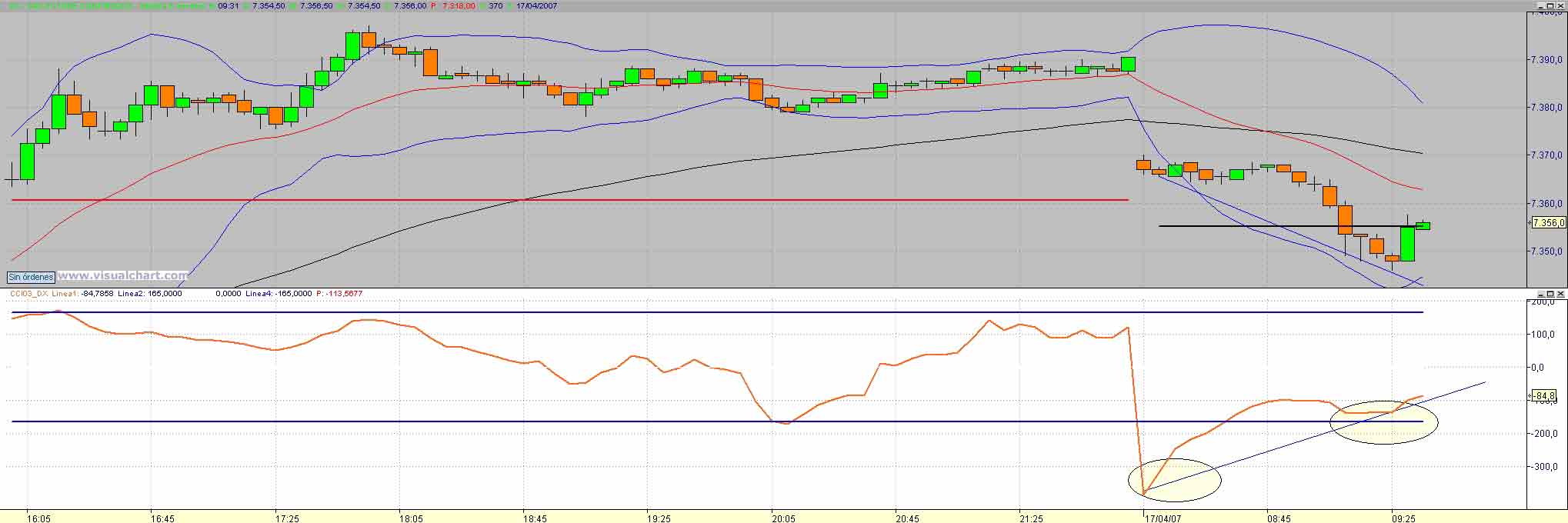Select the red horizontal line near 7.360

pyautogui.click(x=569, y=200)
